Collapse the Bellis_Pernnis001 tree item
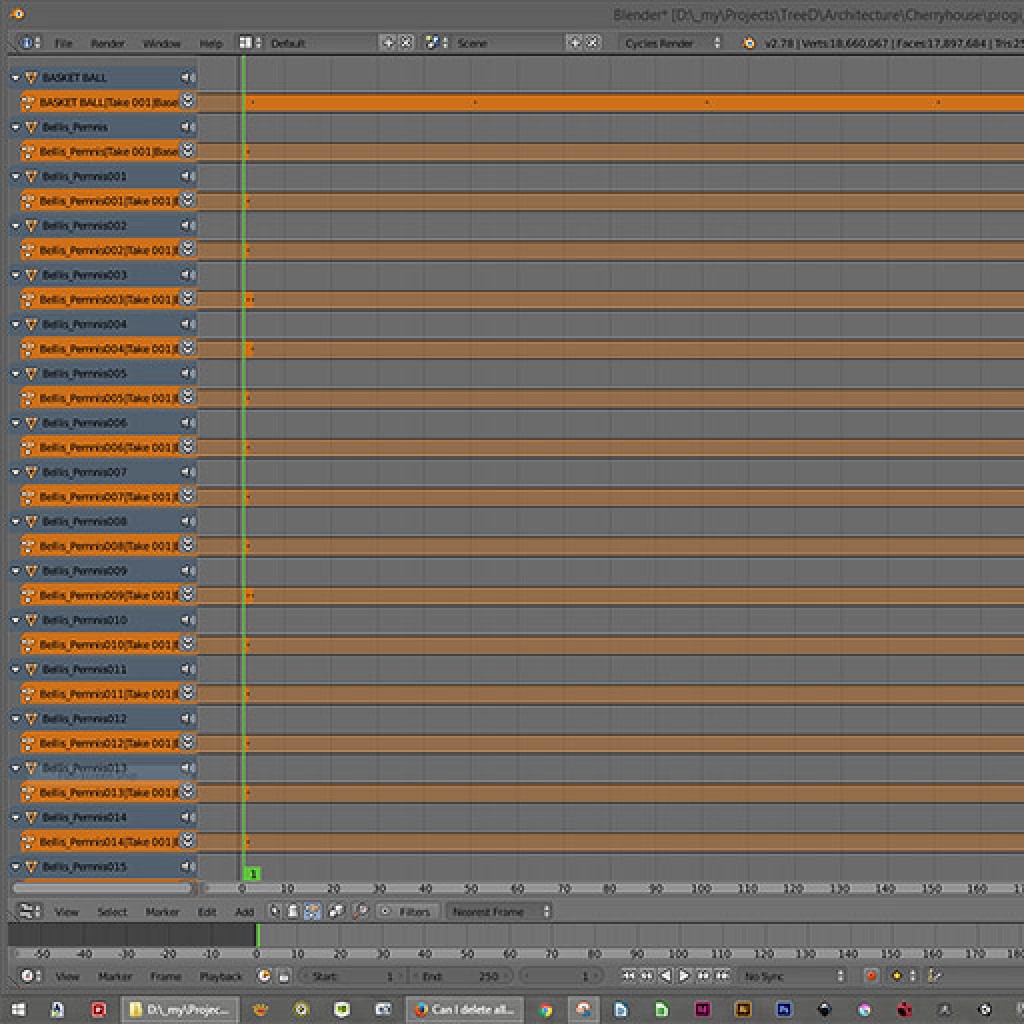This screenshot has height=1024, width=1024. click(16, 176)
